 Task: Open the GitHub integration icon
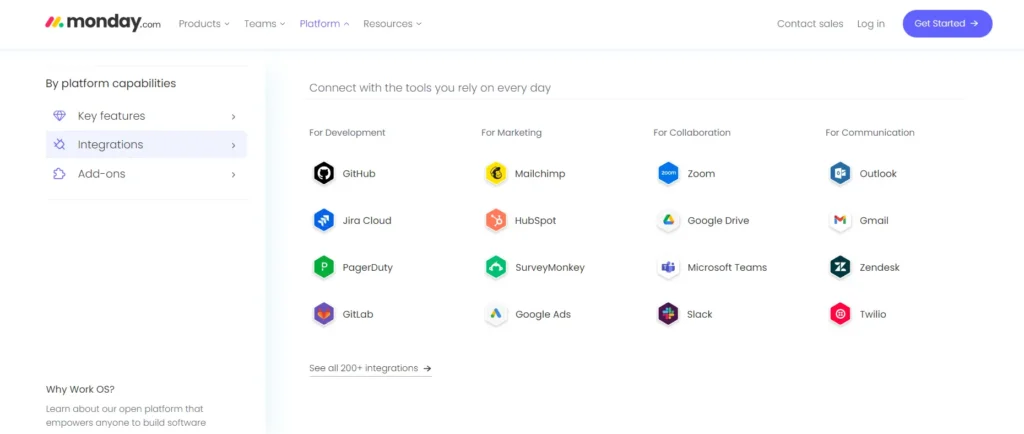click(323, 174)
